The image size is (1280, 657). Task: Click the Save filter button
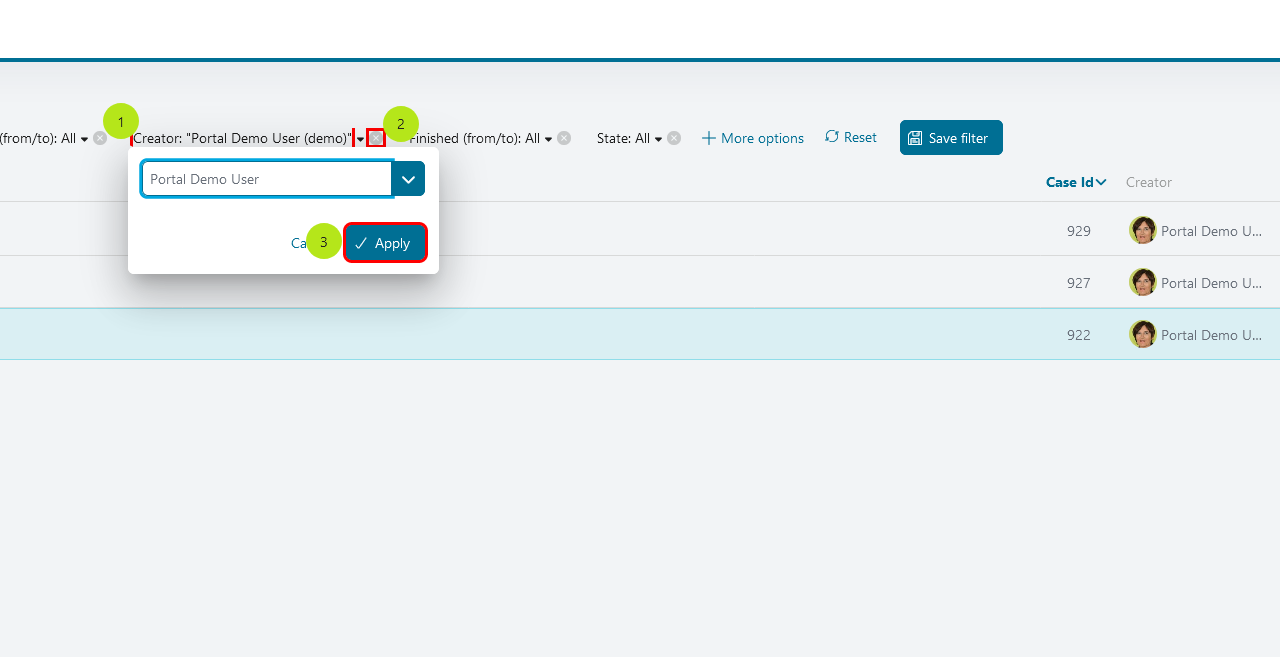[951, 138]
